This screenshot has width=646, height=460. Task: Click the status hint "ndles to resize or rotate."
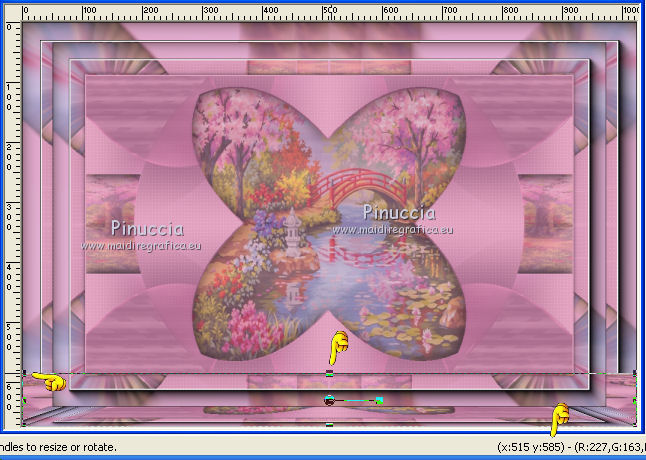click(58, 447)
